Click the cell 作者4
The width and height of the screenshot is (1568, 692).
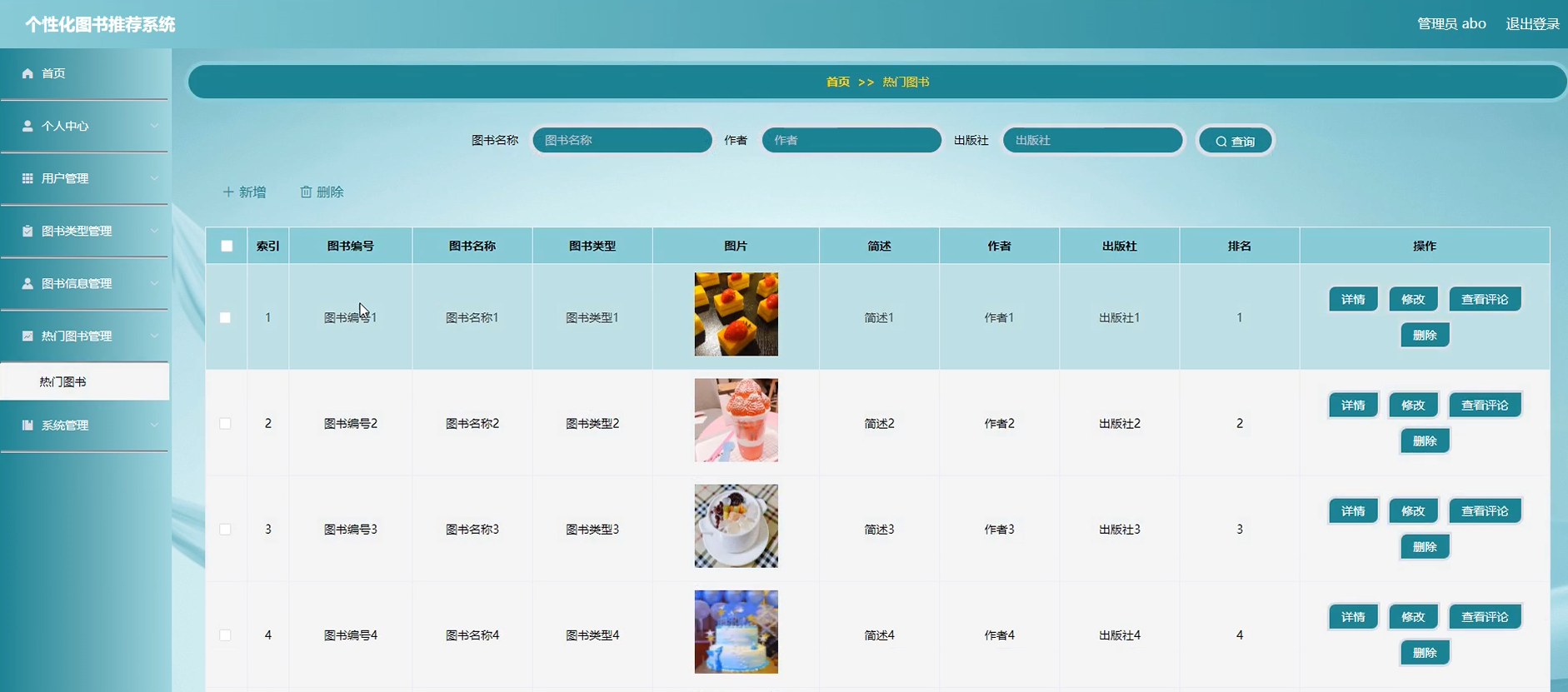click(x=1000, y=635)
